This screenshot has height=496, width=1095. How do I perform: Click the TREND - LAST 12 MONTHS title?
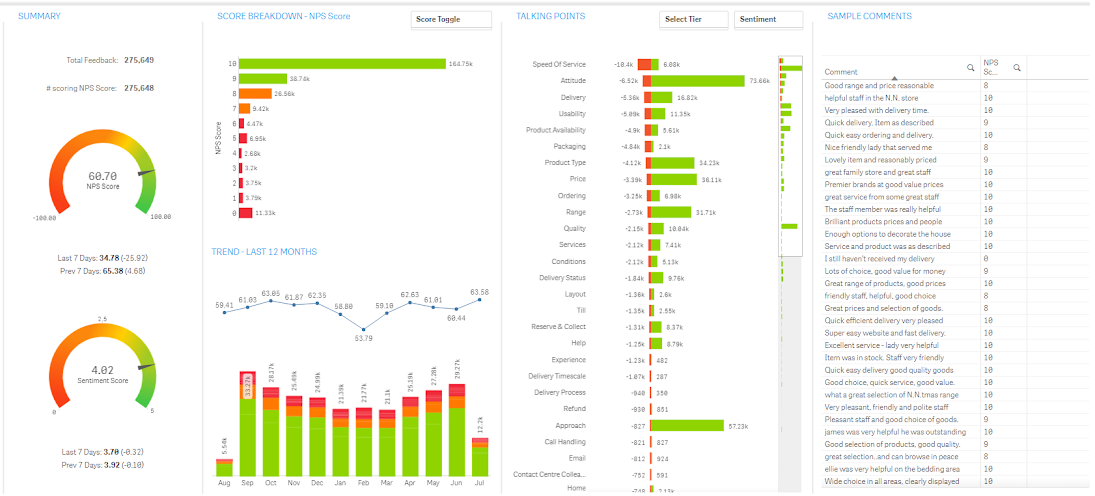click(265, 251)
